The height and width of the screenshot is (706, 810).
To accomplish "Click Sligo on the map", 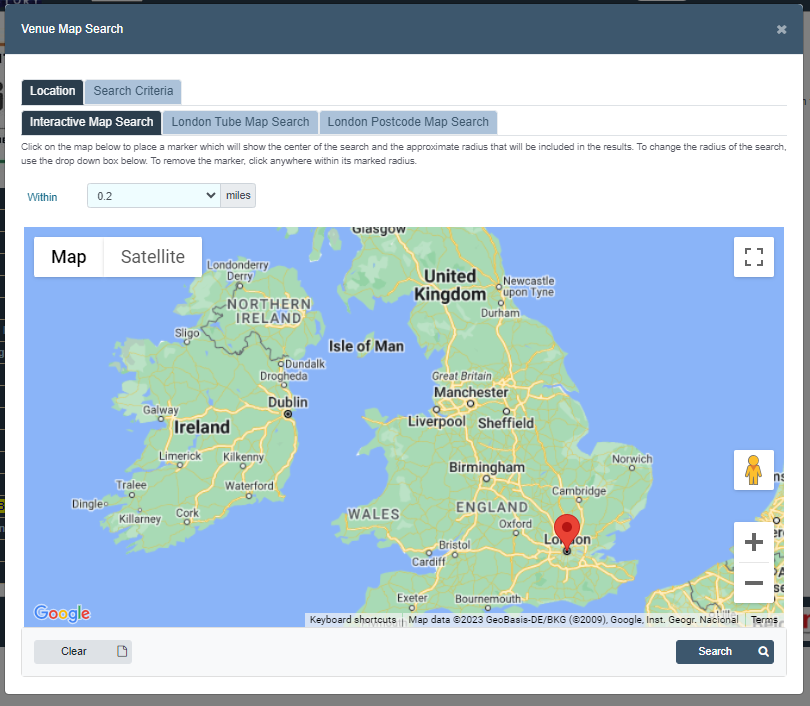I will point(186,333).
